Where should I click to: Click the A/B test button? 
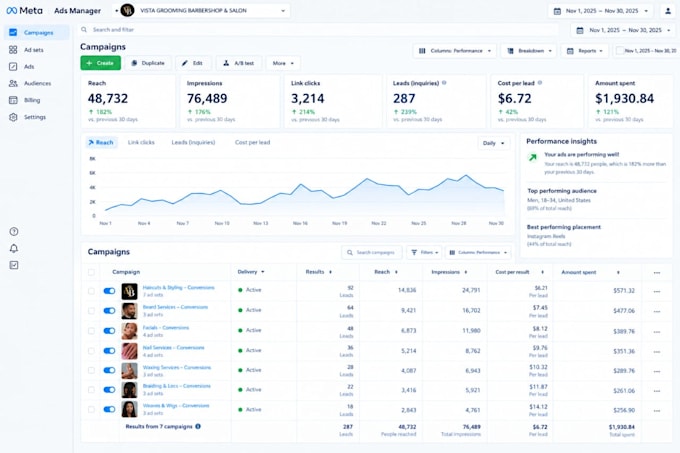239,63
